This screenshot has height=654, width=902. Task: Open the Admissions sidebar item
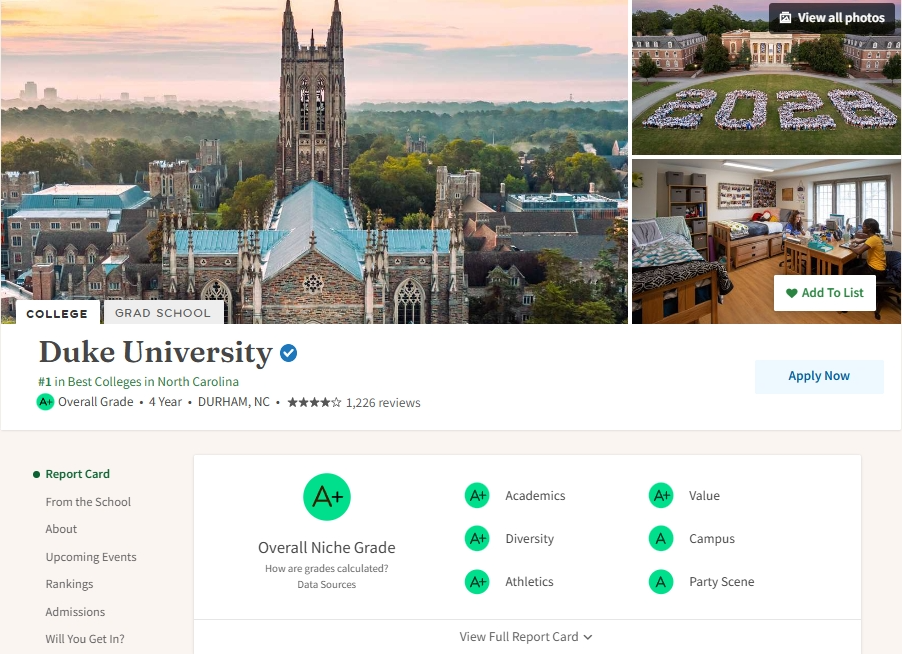point(75,611)
